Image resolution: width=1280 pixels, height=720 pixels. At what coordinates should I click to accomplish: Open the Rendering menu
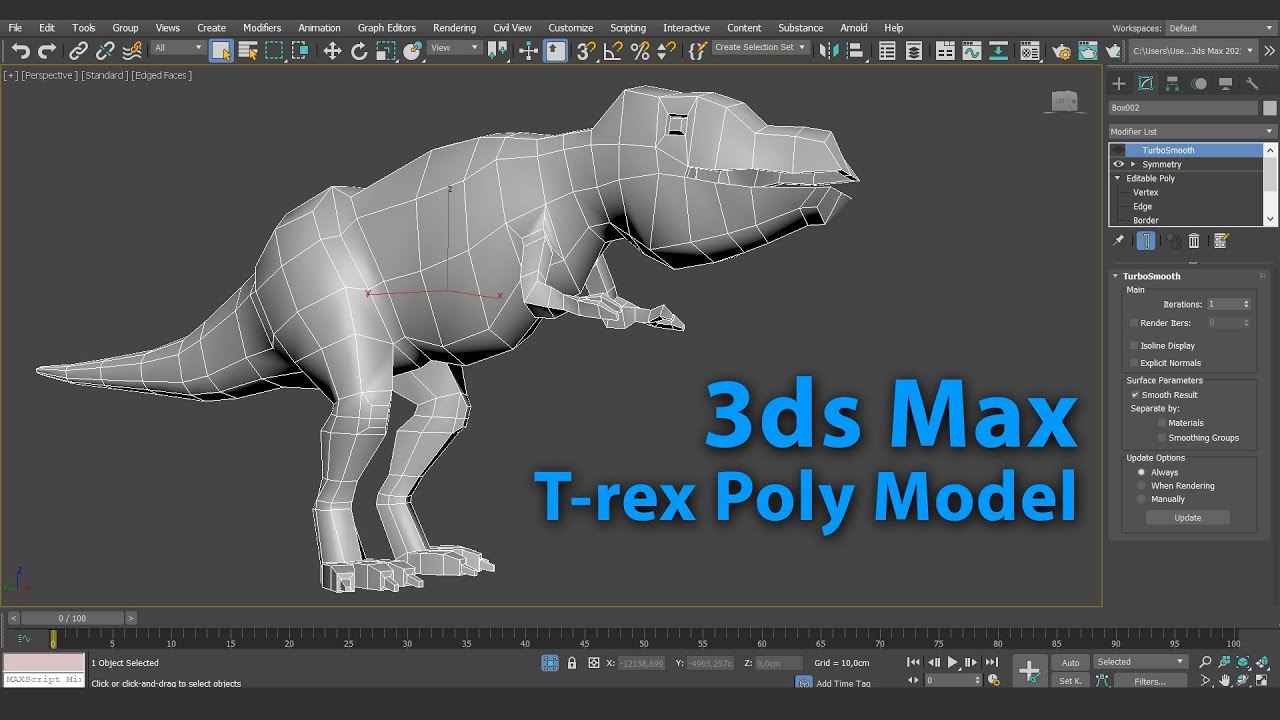tap(454, 28)
